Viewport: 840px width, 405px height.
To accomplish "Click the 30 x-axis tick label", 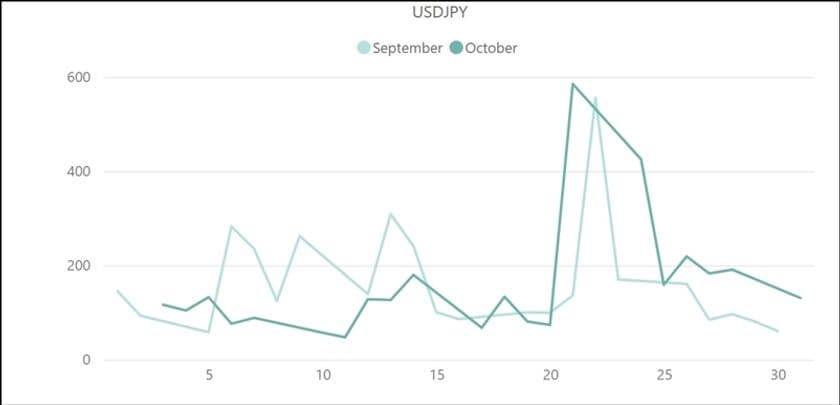I will (x=778, y=377).
